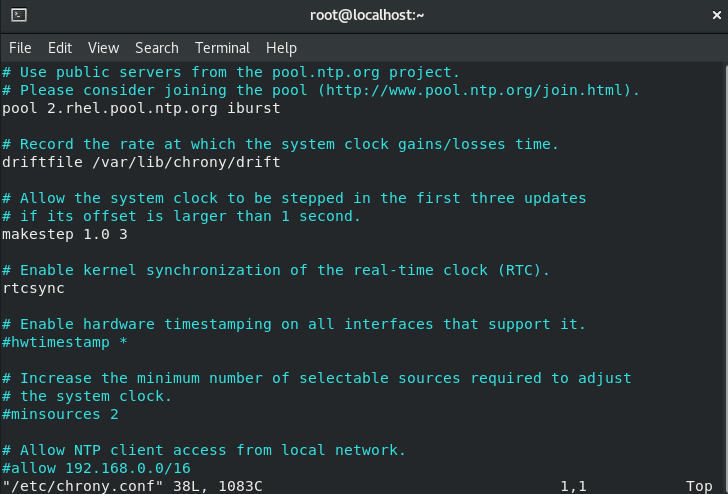Screen dimensions: 728x494
Task: Open the View menu
Action: [104, 48]
